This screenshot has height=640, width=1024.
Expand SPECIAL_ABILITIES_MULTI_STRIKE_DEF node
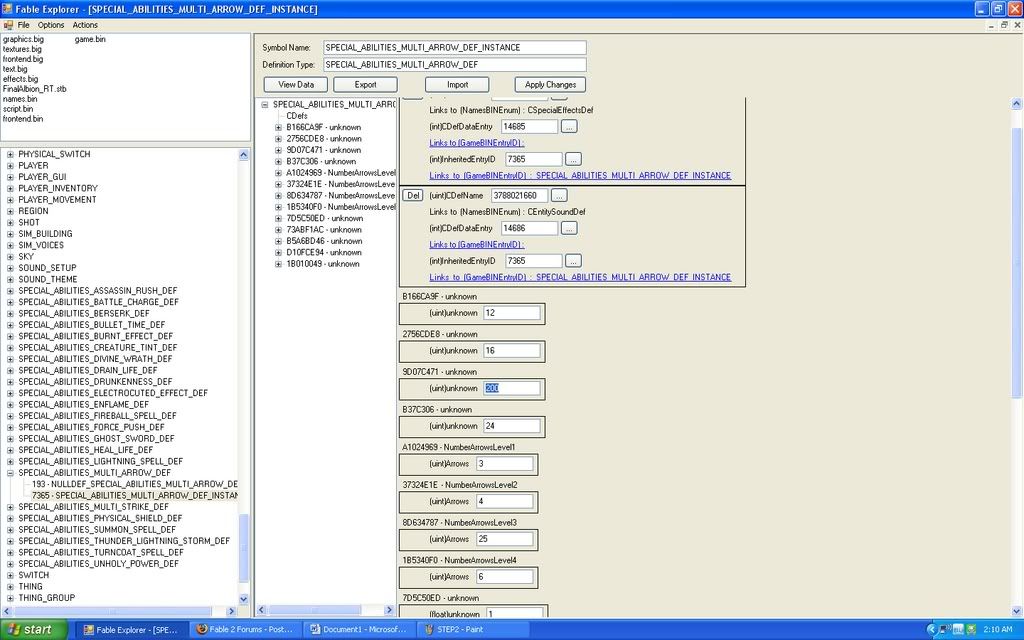click(x=10, y=507)
